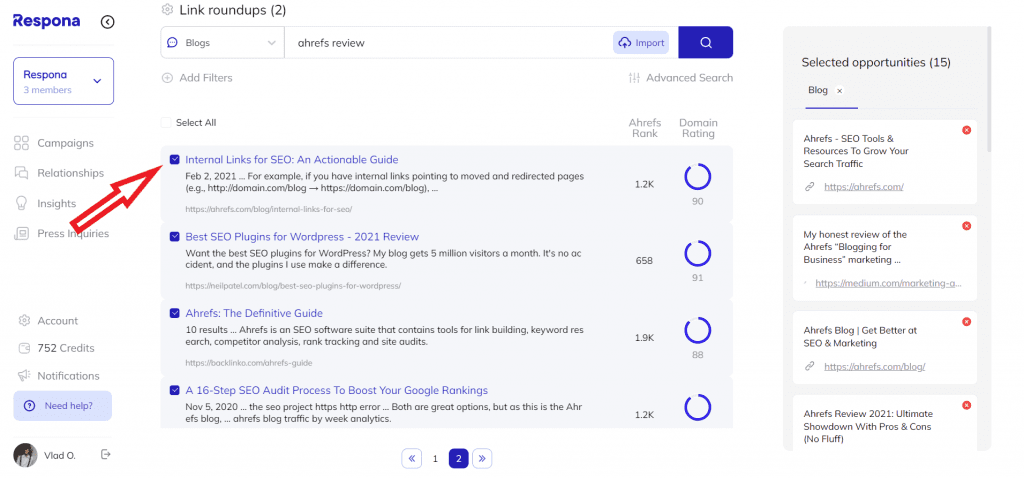Click the ahrefs review search field
This screenshot has height=478, width=1024.
pyautogui.click(x=448, y=42)
